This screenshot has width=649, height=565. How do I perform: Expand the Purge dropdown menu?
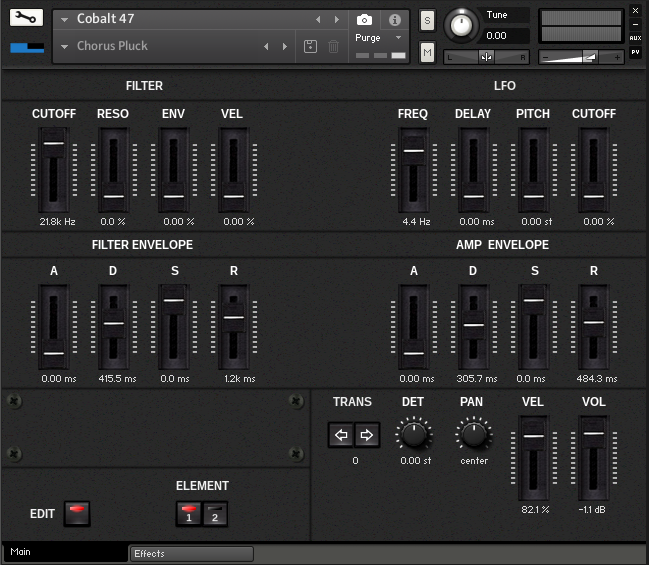(x=398, y=38)
